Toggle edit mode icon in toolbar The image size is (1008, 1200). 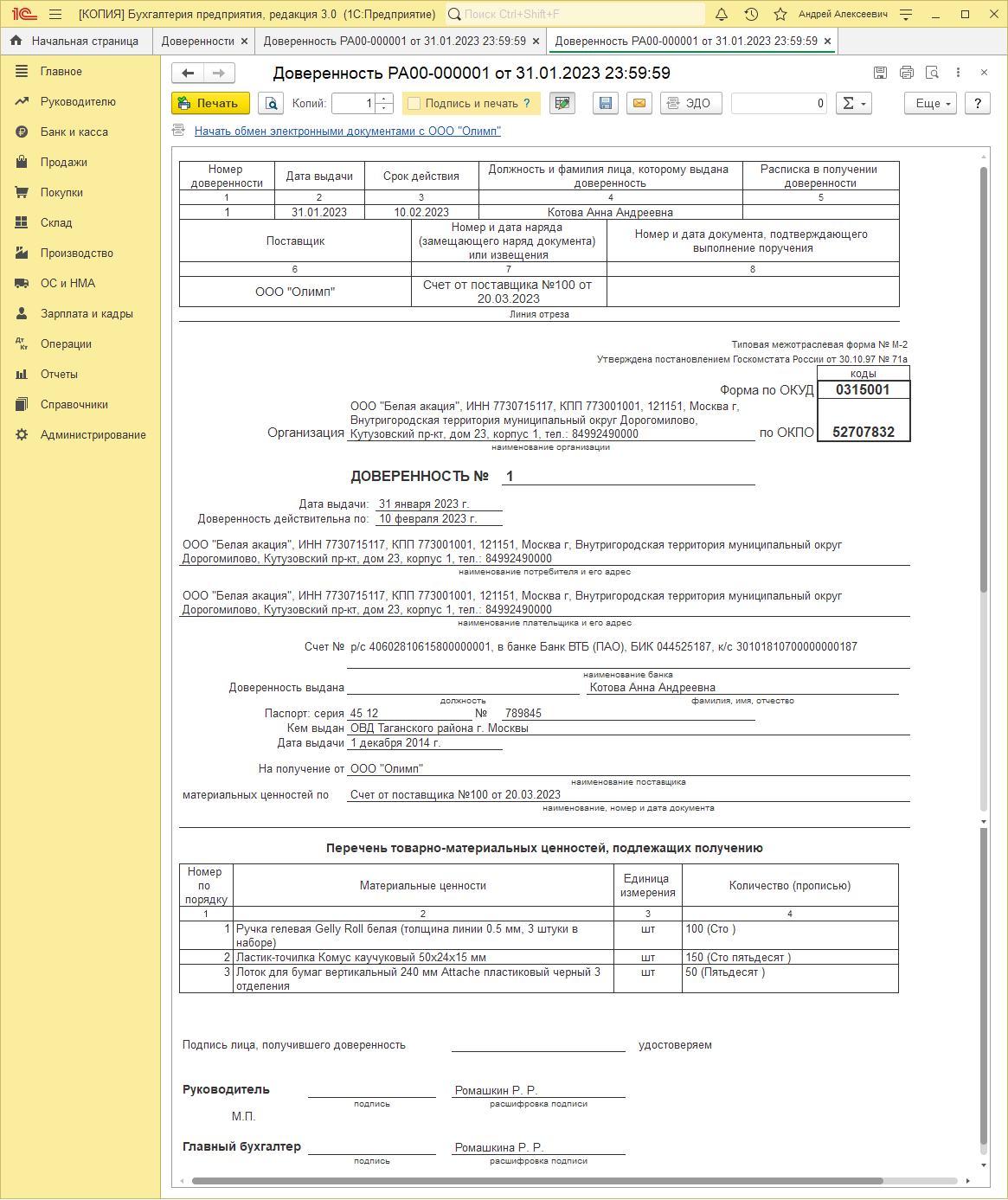pyautogui.click(x=562, y=104)
